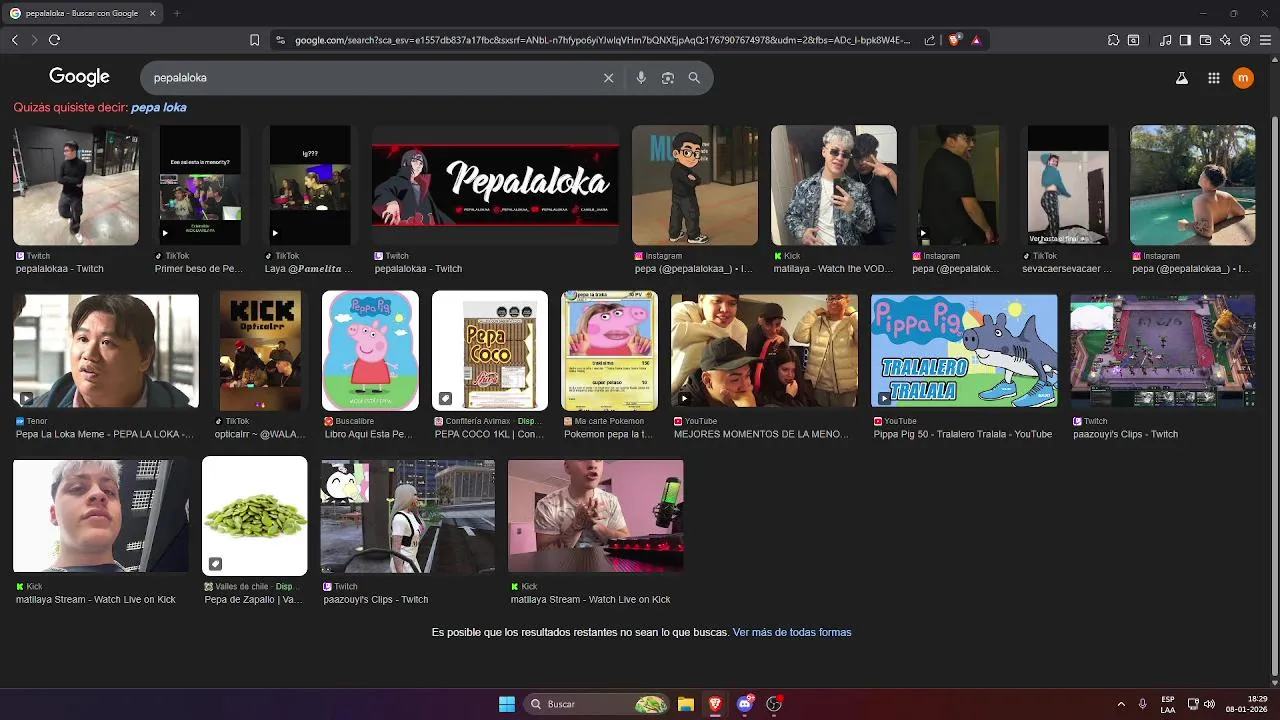Open the cartoon avatar Instagram image
Screen dimensions: 1280x720
point(695,185)
